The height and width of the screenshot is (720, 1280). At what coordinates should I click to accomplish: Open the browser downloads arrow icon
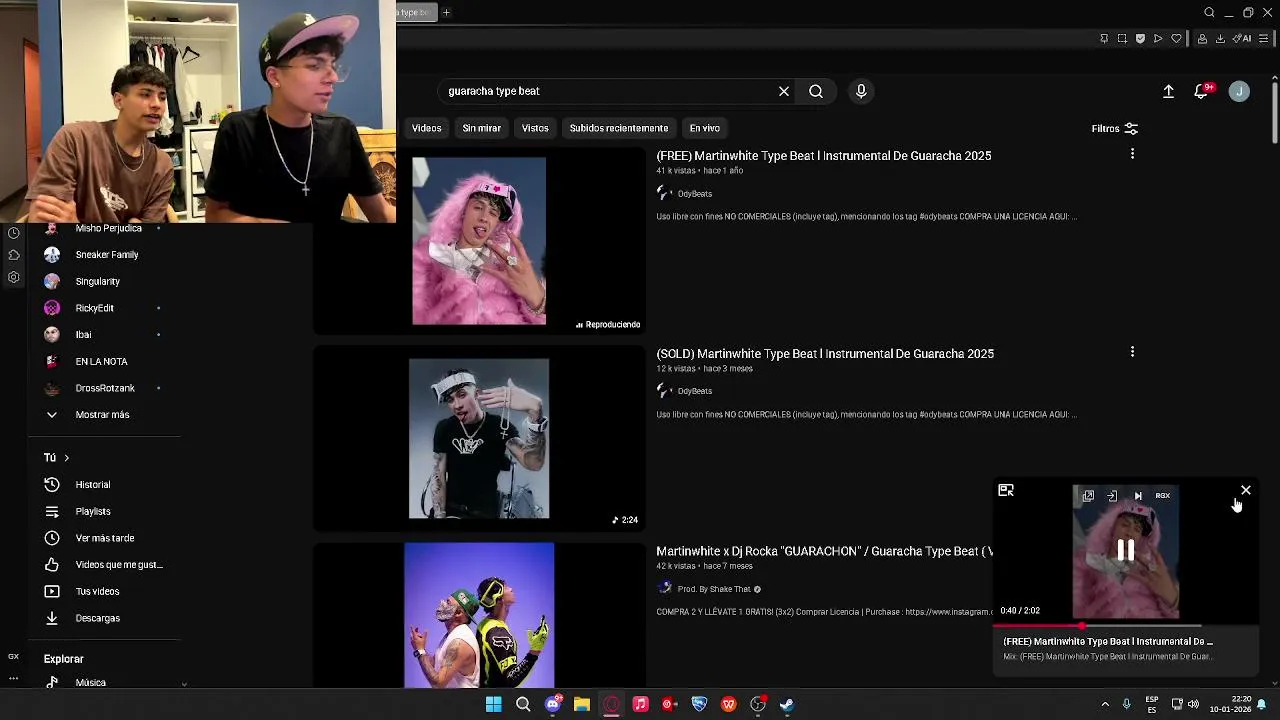pos(1220,39)
